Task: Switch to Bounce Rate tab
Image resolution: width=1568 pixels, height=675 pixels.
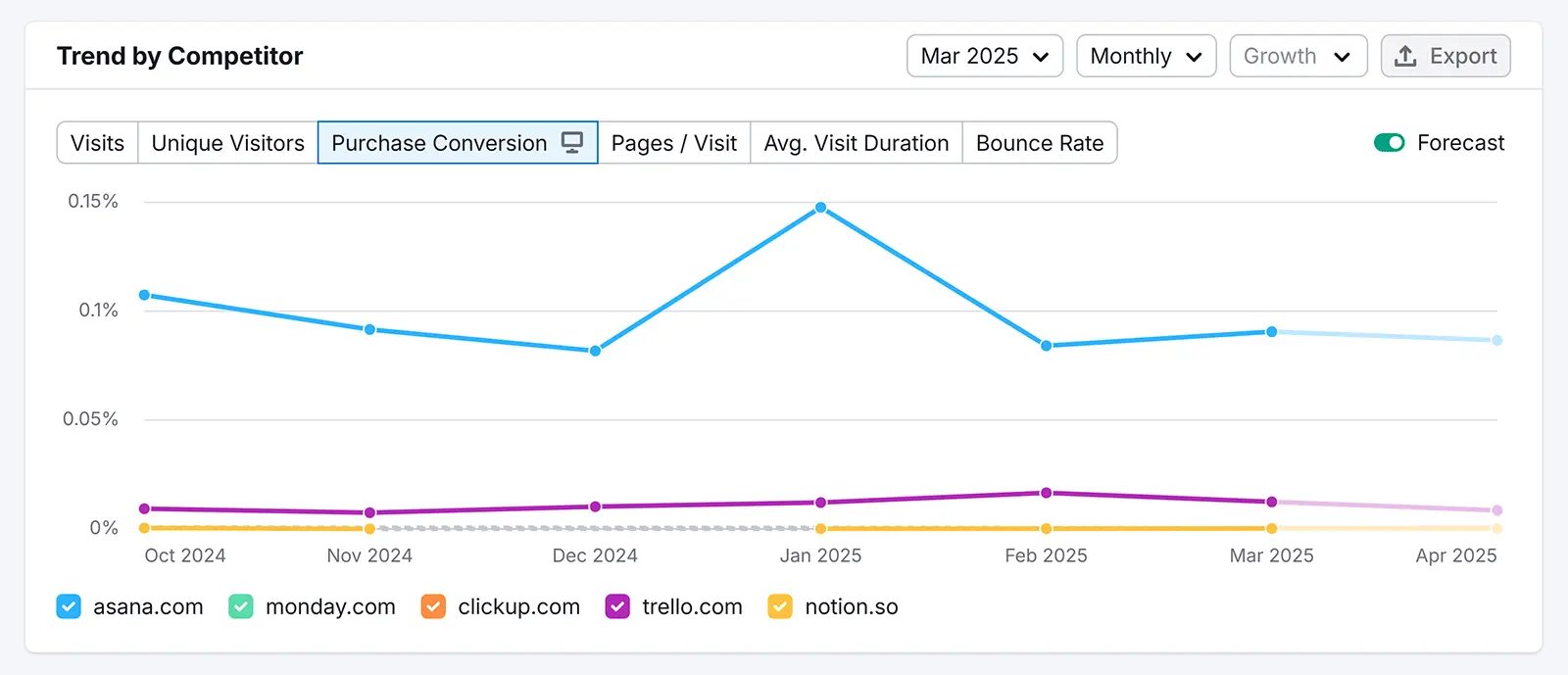Action: tap(1039, 143)
